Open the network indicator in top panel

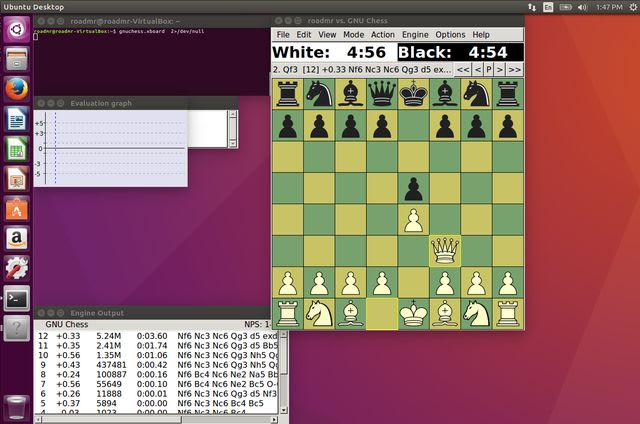pyautogui.click(x=532, y=7)
